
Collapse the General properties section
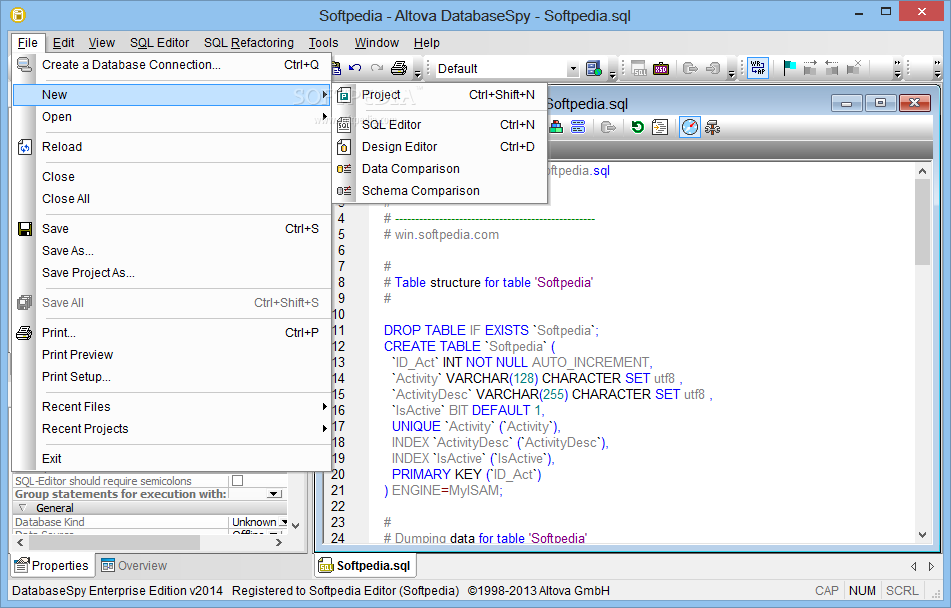pyautogui.click(x=22, y=508)
